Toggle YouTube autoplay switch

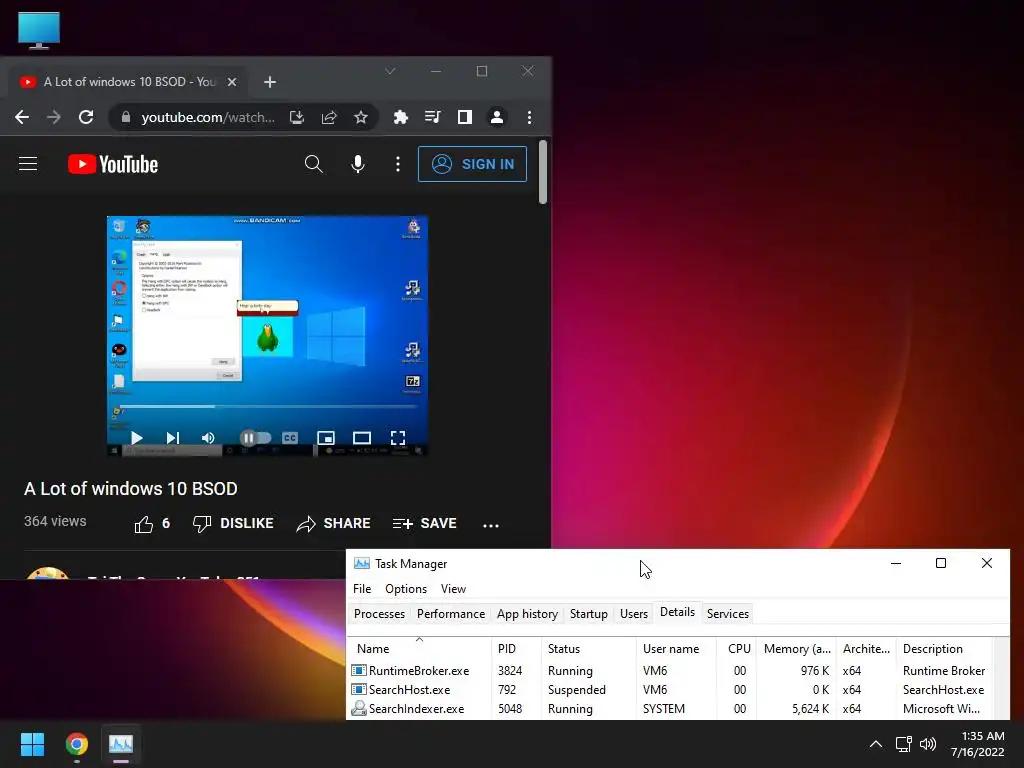pyautogui.click(x=255, y=438)
